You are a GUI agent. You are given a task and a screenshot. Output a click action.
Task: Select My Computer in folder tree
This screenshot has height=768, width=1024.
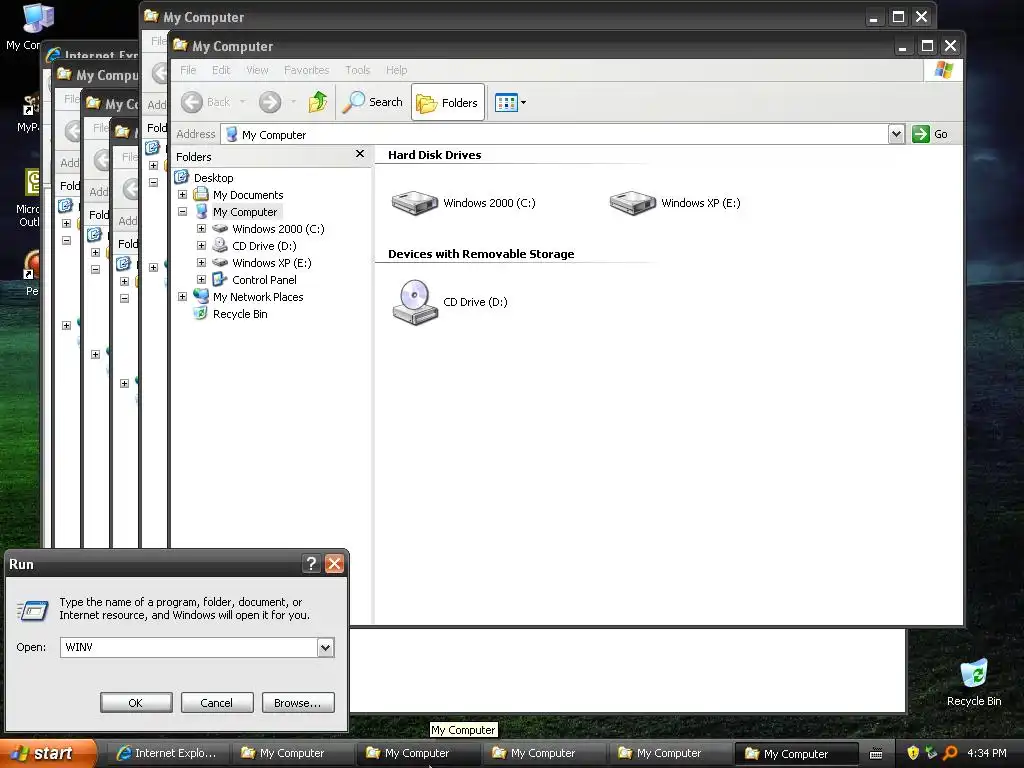pyautogui.click(x=245, y=212)
